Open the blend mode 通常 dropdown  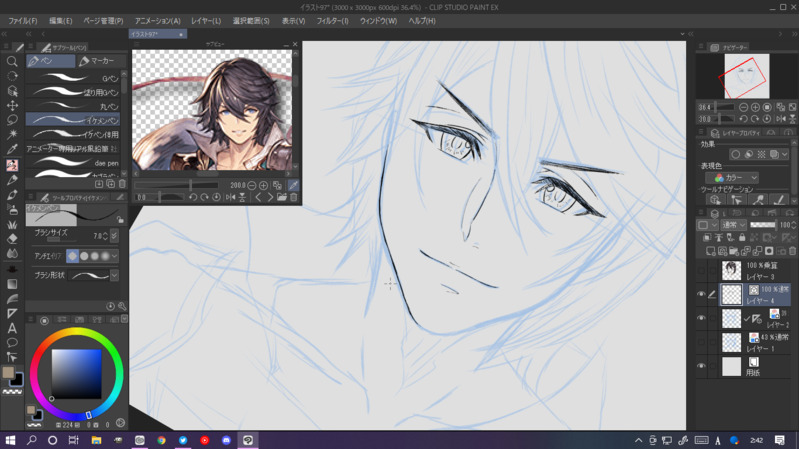tap(734, 225)
